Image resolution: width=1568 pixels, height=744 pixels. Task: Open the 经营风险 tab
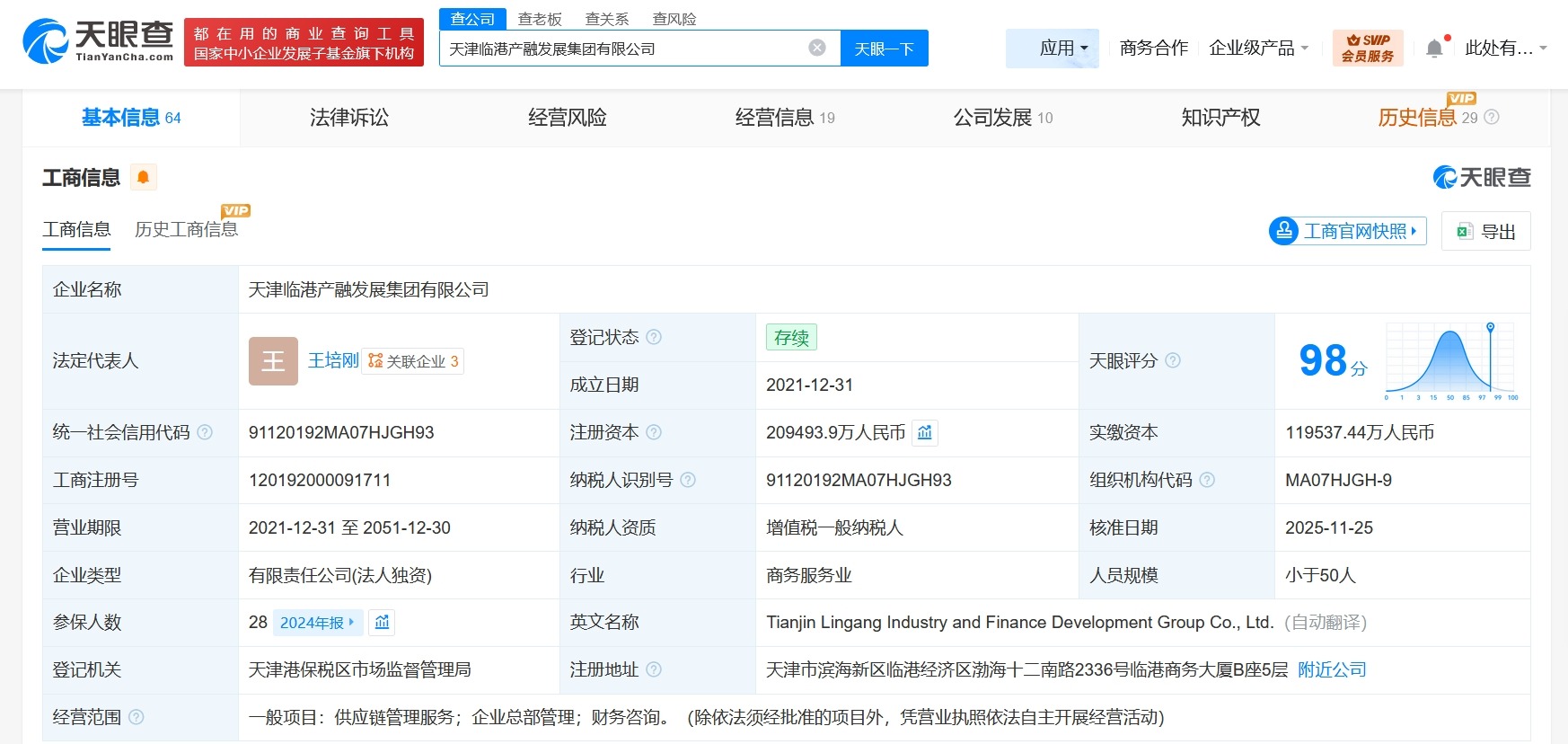tap(568, 118)
